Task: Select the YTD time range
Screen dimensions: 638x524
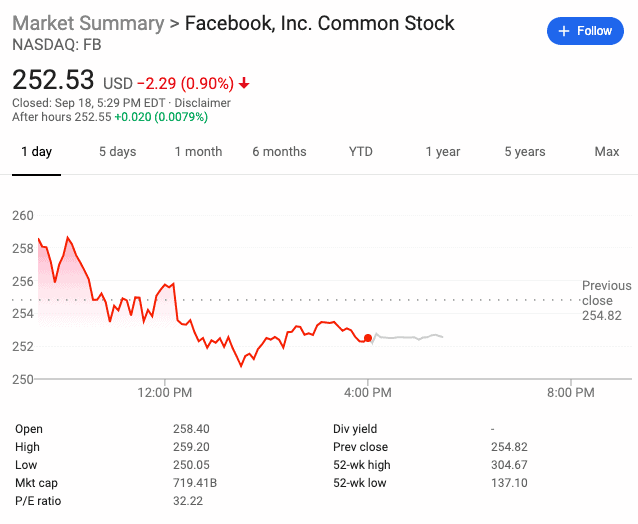Action: tap(360, 152)
